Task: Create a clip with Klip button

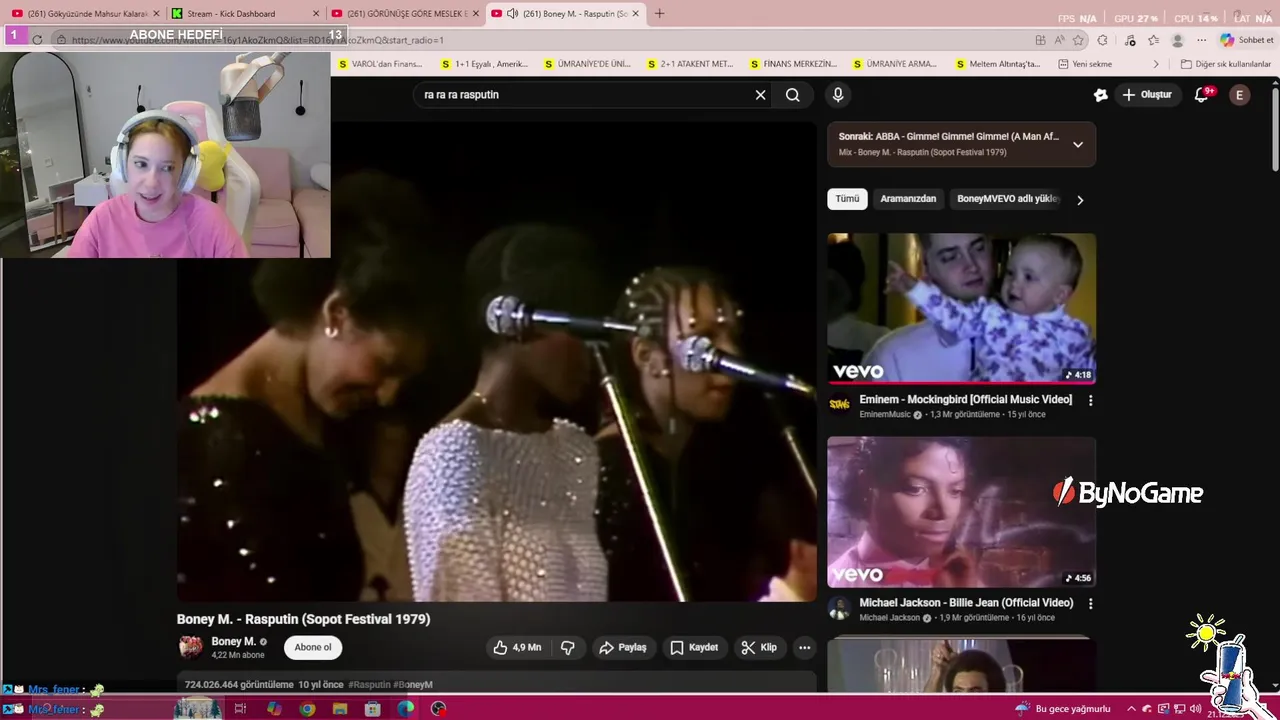Action: click(759, 647)
